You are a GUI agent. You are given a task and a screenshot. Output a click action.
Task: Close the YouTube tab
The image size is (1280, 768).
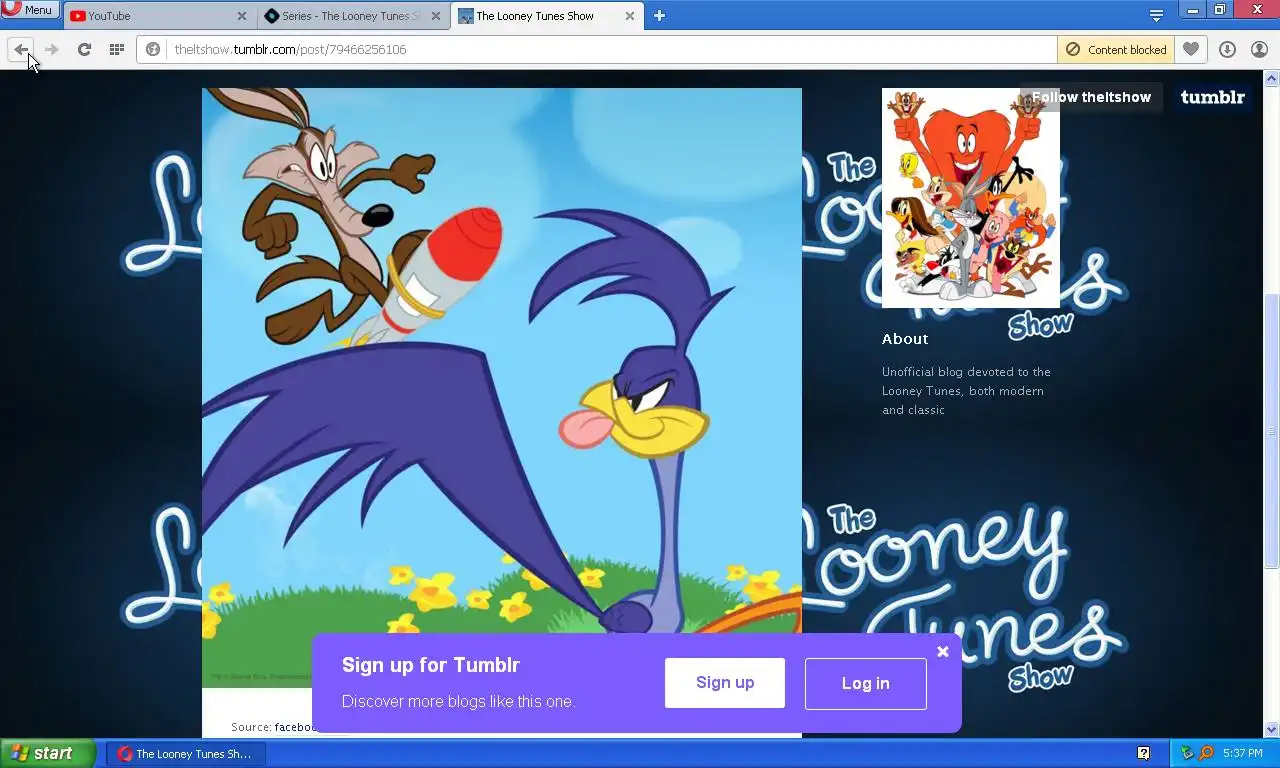click(242, 16)
